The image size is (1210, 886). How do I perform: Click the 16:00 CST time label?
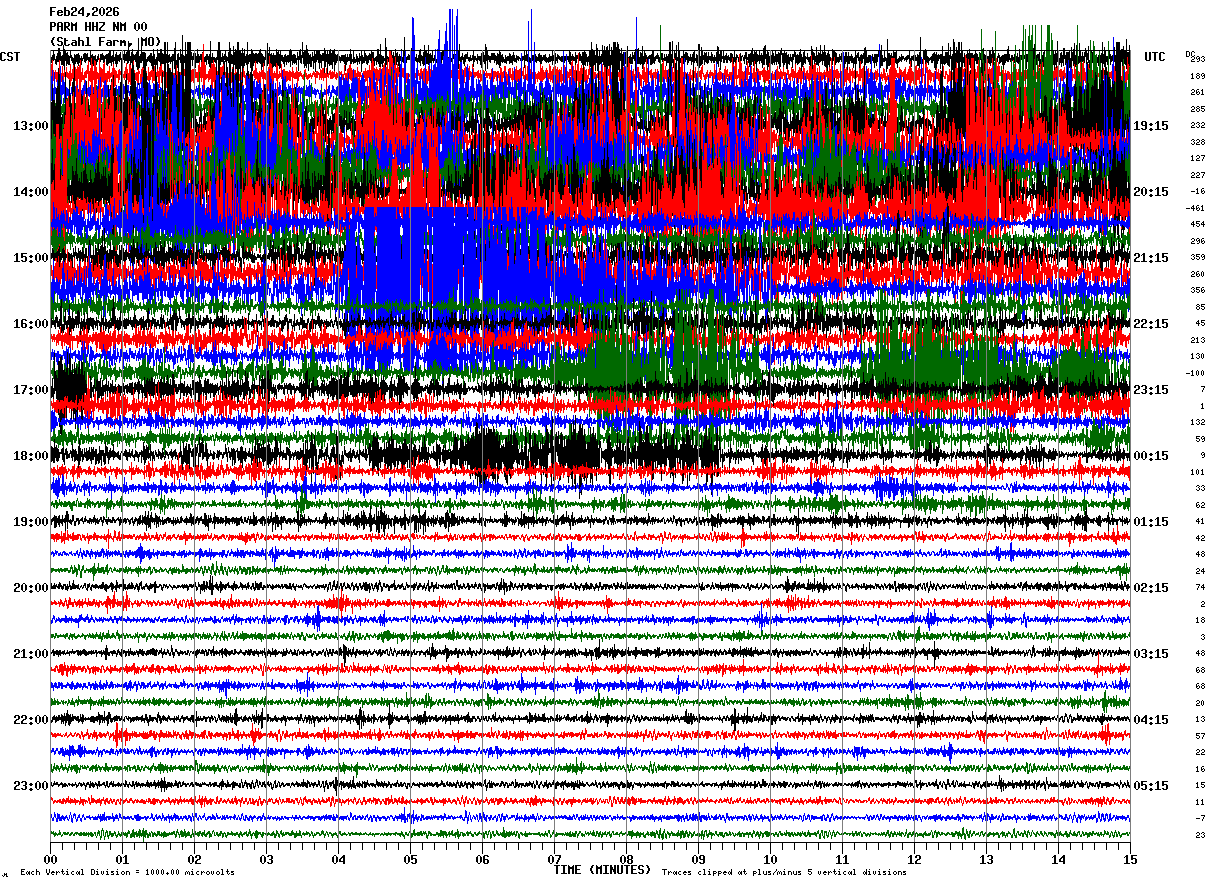pyautogui.click(x=30, y=324)
